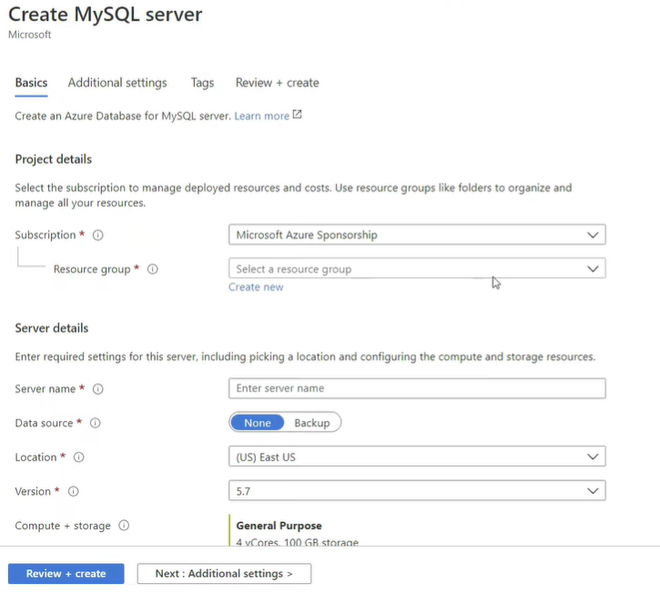The height and width of the screenshot is (594, 660).
Task: Click info icon next to Compute + storage
Action: pyautogui.click(x=125, y=526)
